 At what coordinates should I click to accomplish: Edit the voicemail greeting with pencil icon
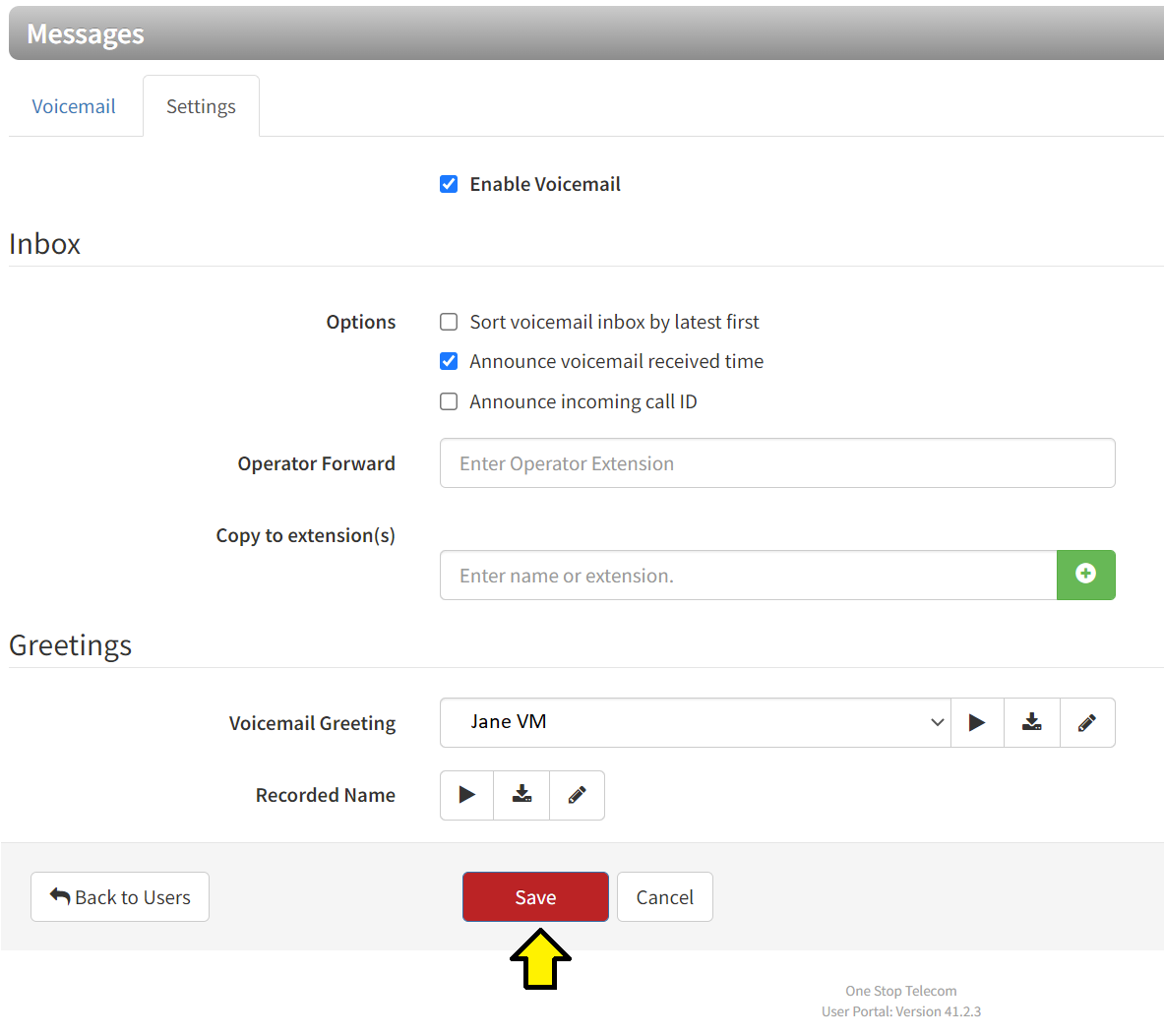(x=1087, y=722)
